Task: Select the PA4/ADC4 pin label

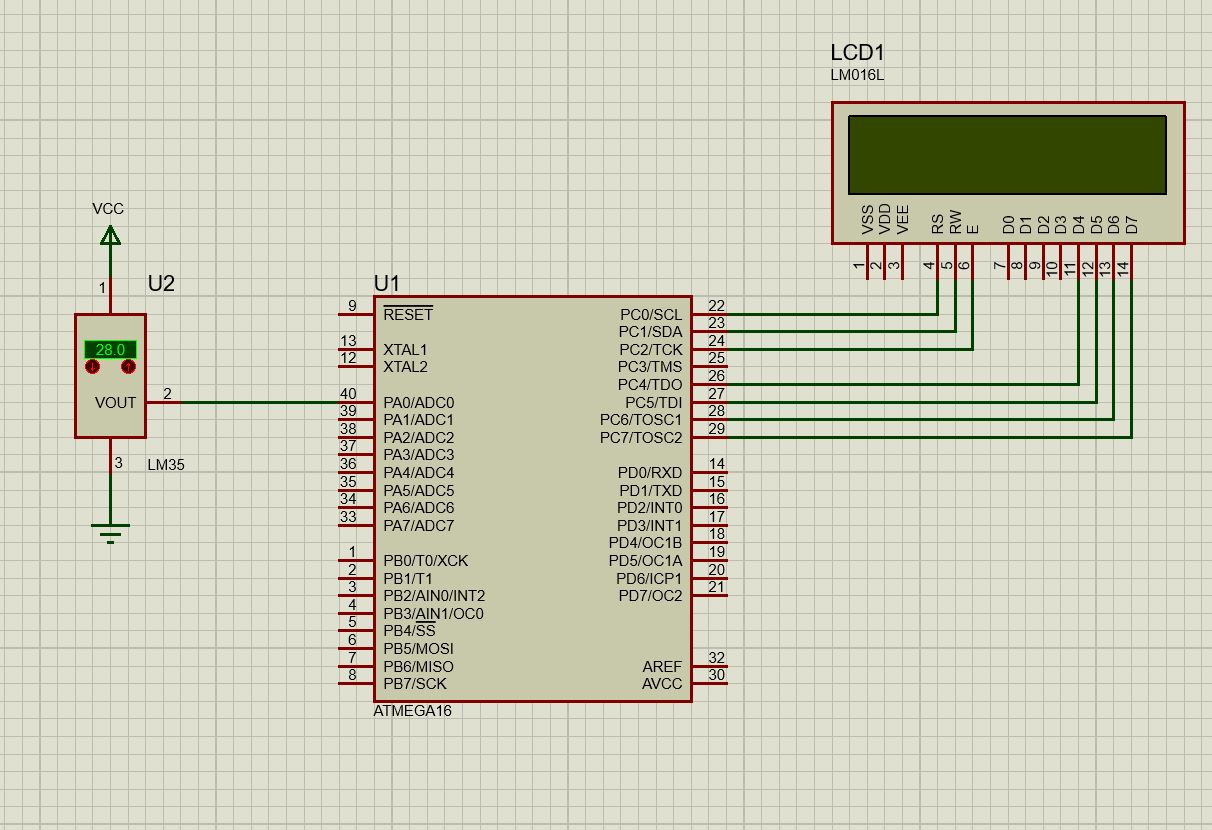Action: coord(418,473)
